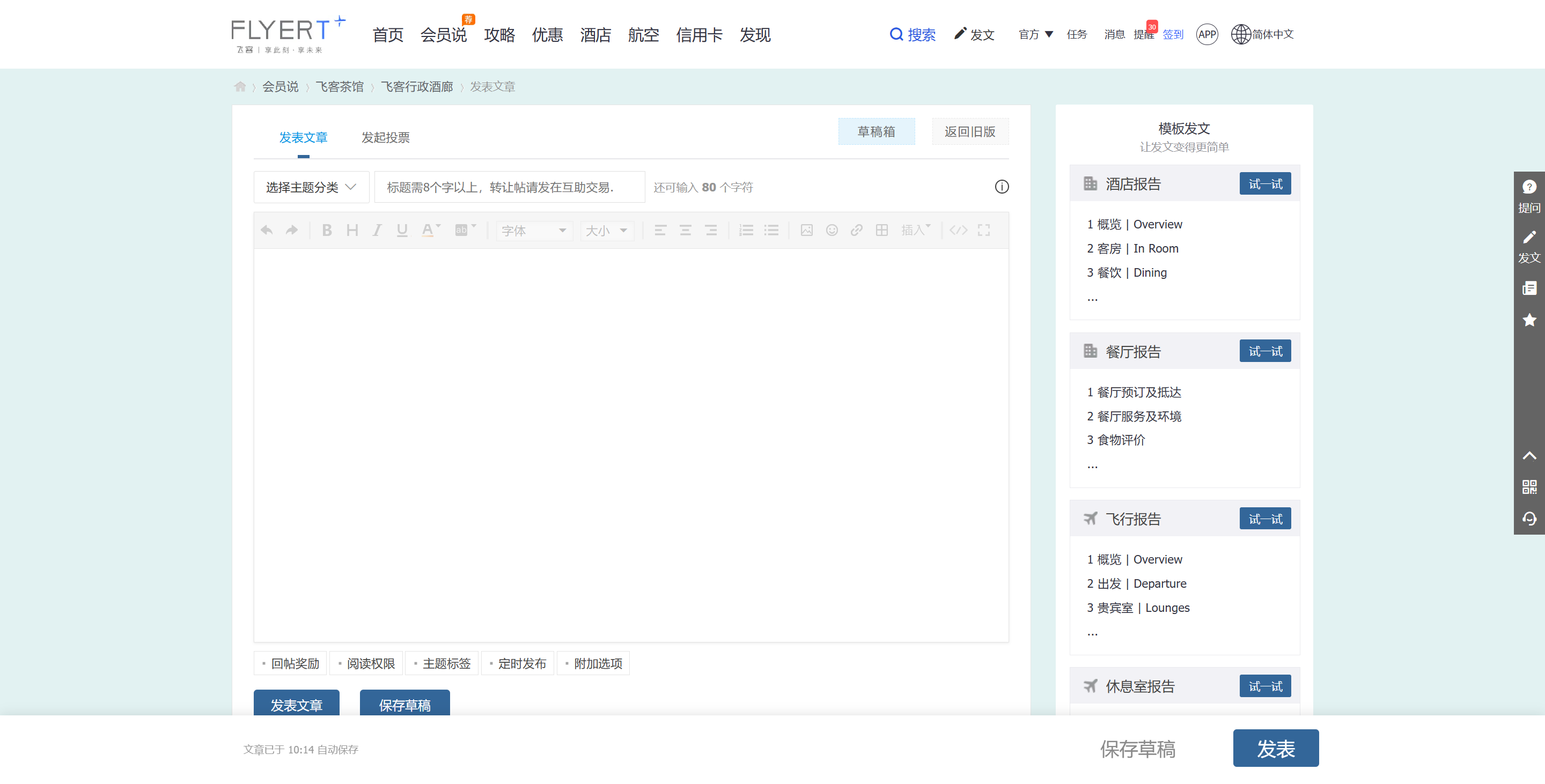The image size is (1545, 784).
Task: Insert a hyperlink
Action: click(857, 230)
